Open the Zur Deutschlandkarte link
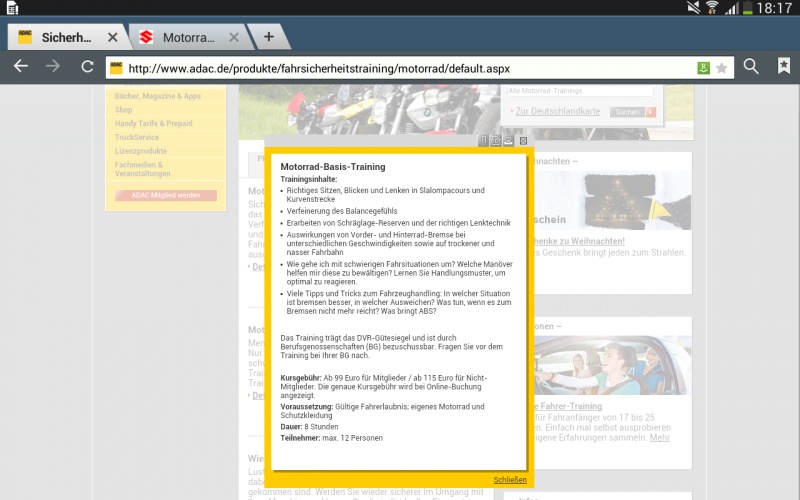The height and width of the screenshot is (500, 800). [x=558, y=111]
